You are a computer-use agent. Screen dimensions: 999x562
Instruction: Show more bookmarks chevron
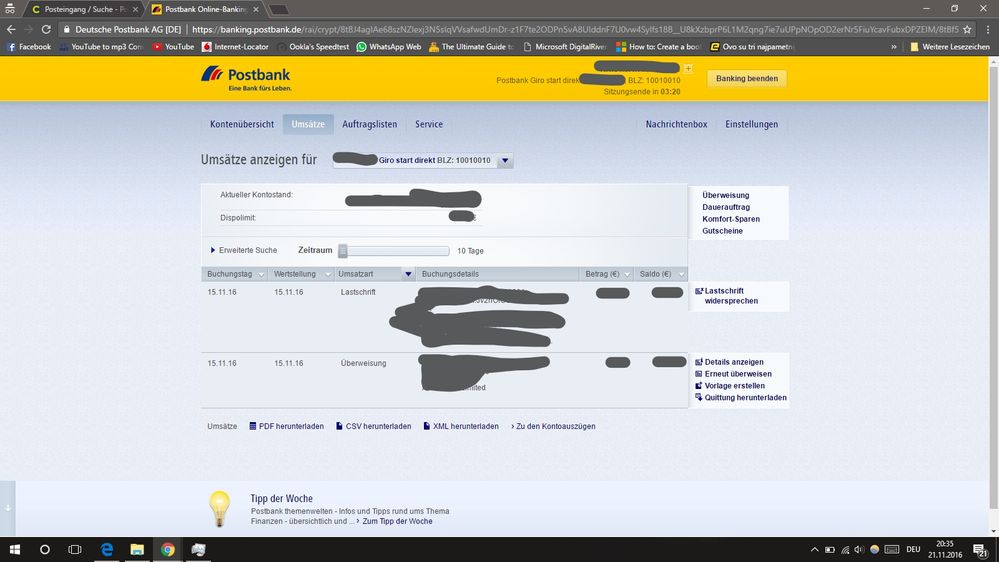click(x=894, y=47)
